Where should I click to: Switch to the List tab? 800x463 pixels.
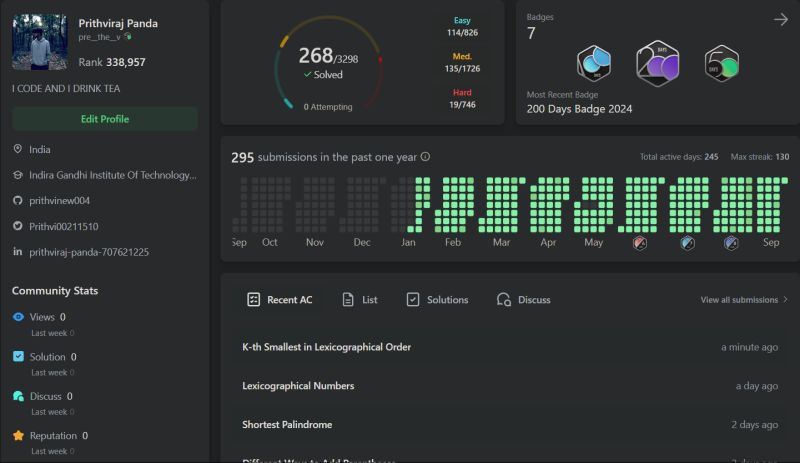[360, 300]
